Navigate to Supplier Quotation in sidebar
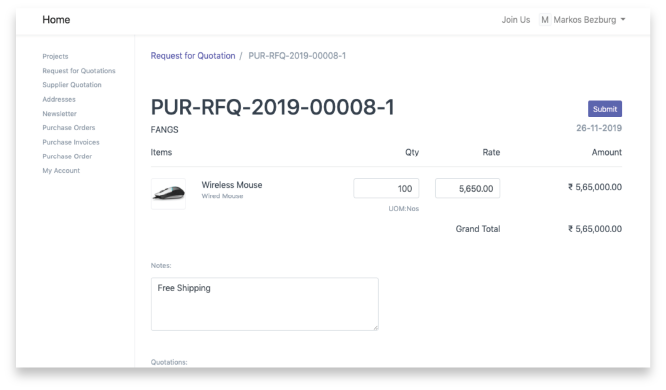The width and height of the screenshot is (666, 390). pyautogui.click(x=72, y=85)
